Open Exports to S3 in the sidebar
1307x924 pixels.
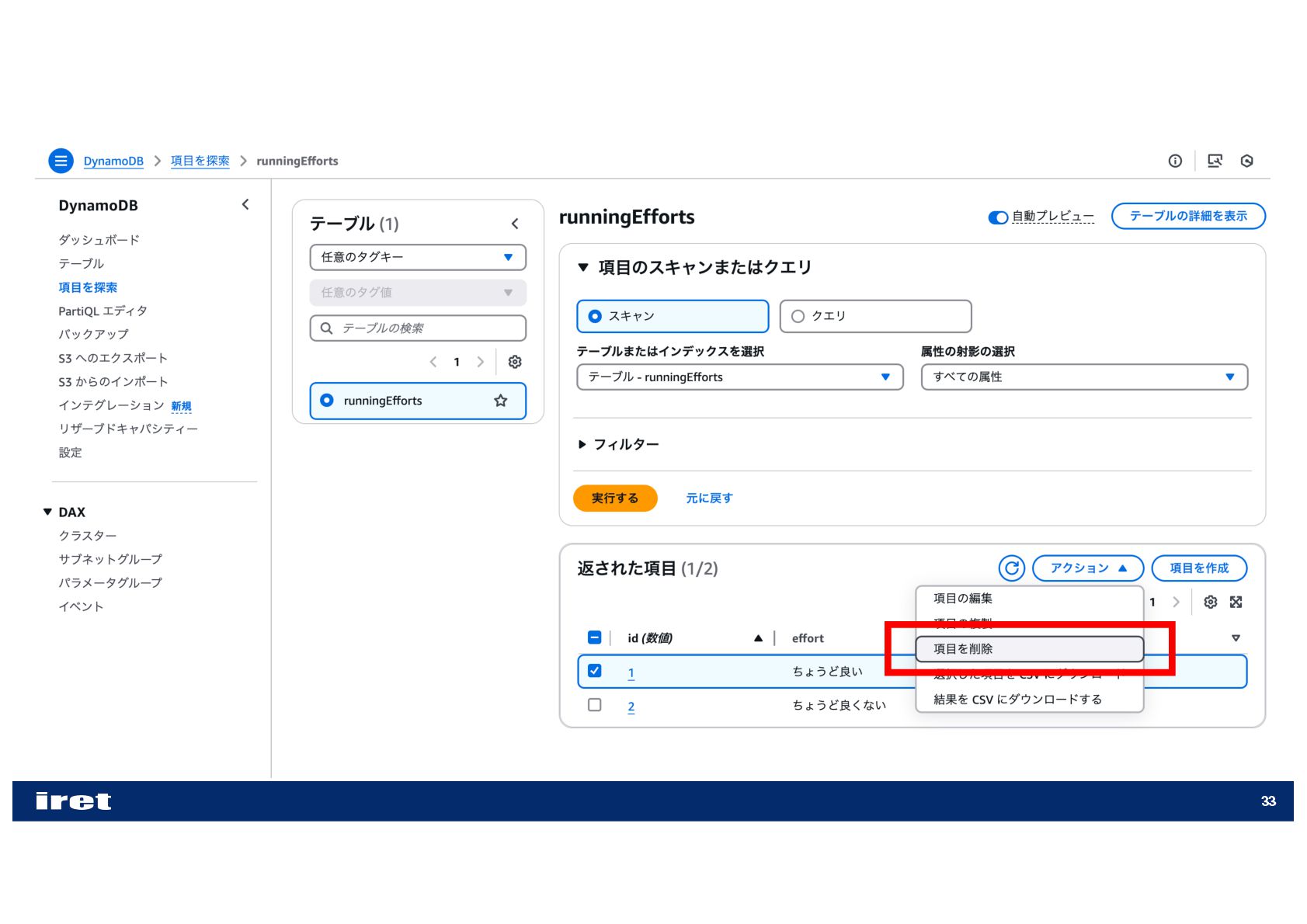(113, 359)
